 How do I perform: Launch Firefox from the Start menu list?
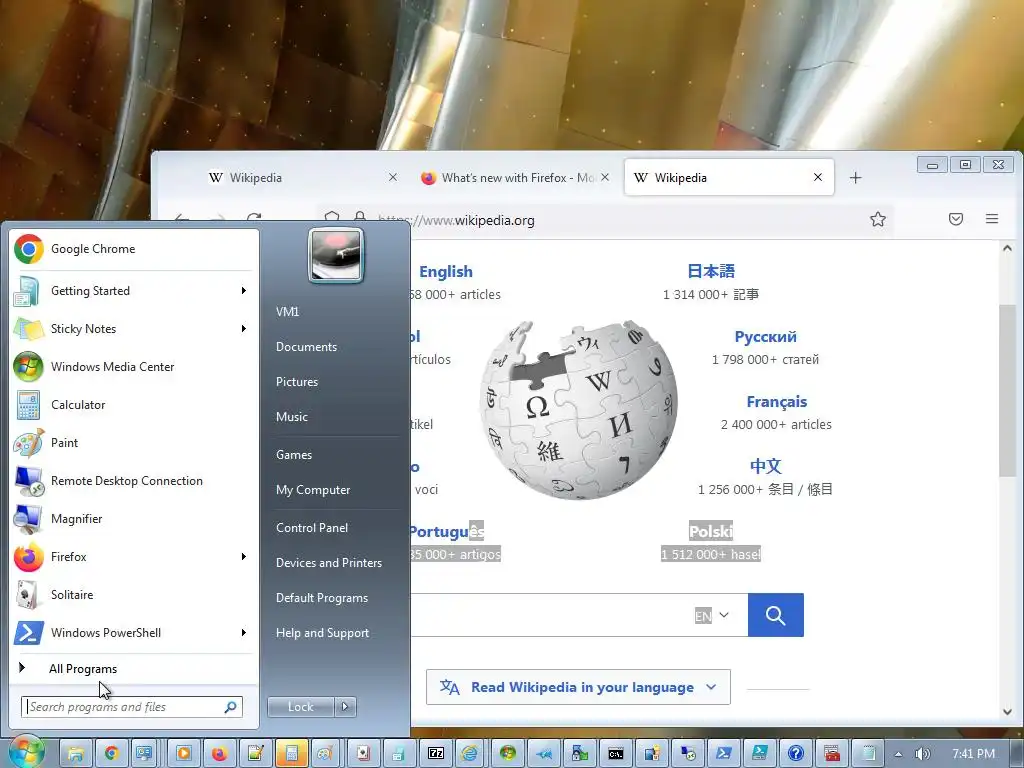[133, 556]
